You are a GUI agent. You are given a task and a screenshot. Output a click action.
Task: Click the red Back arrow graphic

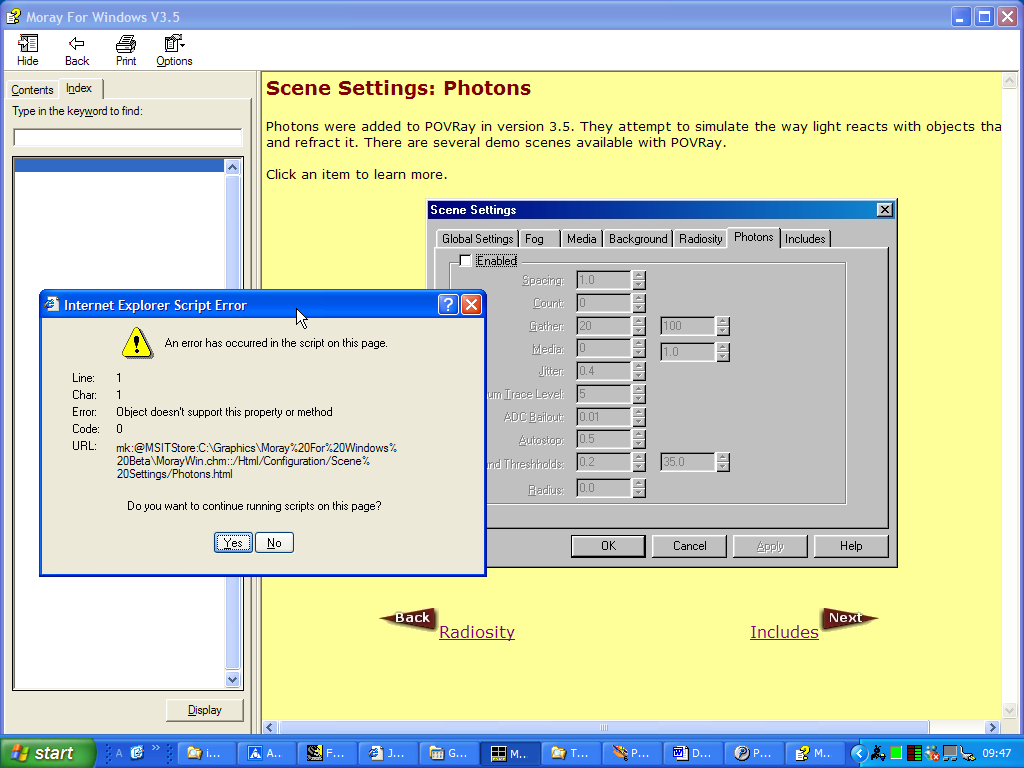point(410,618)
